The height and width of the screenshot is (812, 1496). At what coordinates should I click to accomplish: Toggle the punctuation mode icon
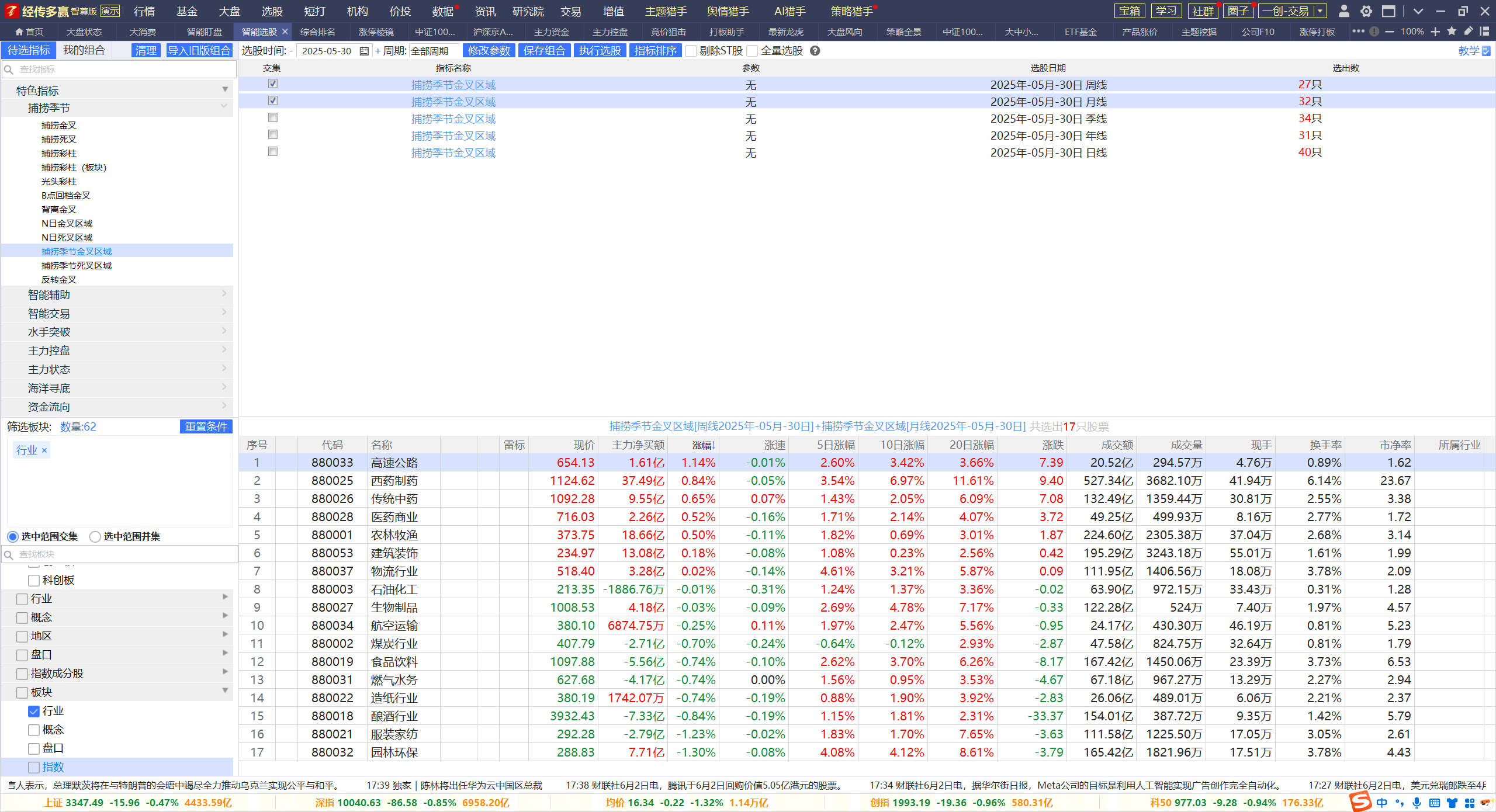pos(1399,803)
